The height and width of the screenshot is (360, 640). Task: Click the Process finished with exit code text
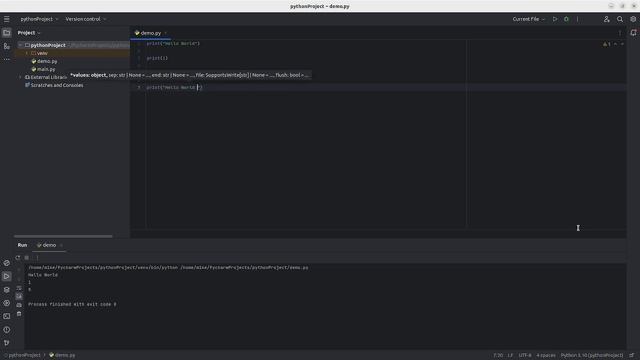[72, 304]
